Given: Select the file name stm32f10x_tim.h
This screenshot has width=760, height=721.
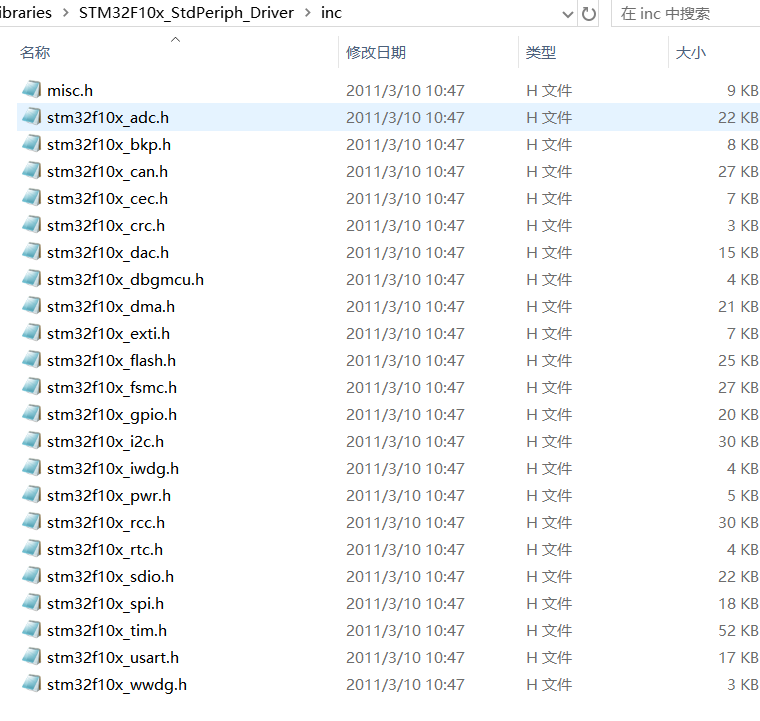Looking at the screenshot, I should click(x=107, y=631).
